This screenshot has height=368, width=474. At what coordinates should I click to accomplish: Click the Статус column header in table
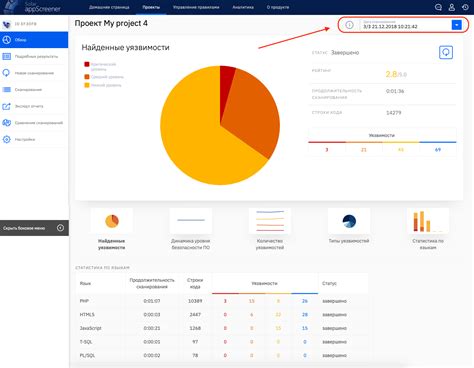pos(329,283)
